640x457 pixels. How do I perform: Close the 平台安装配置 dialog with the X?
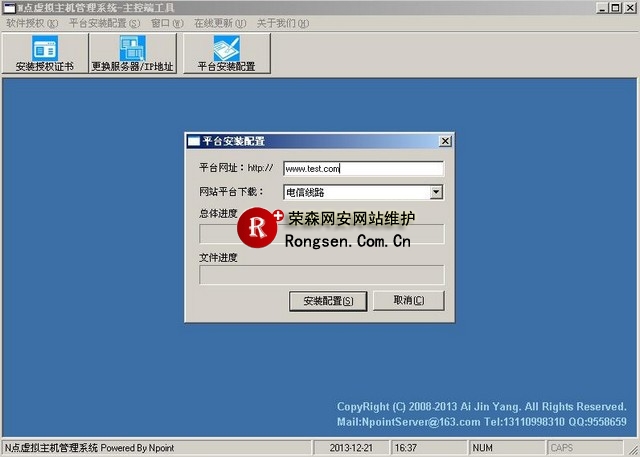(445, 141)
